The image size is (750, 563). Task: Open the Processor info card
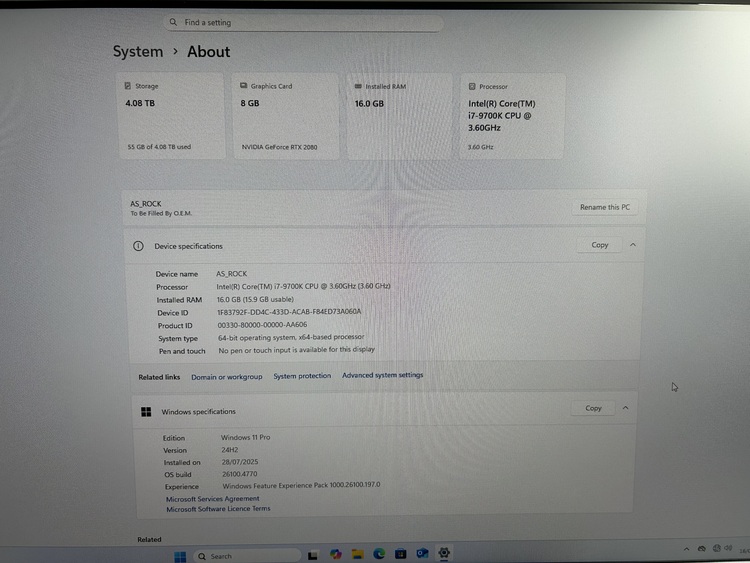(x=512, y=116)
